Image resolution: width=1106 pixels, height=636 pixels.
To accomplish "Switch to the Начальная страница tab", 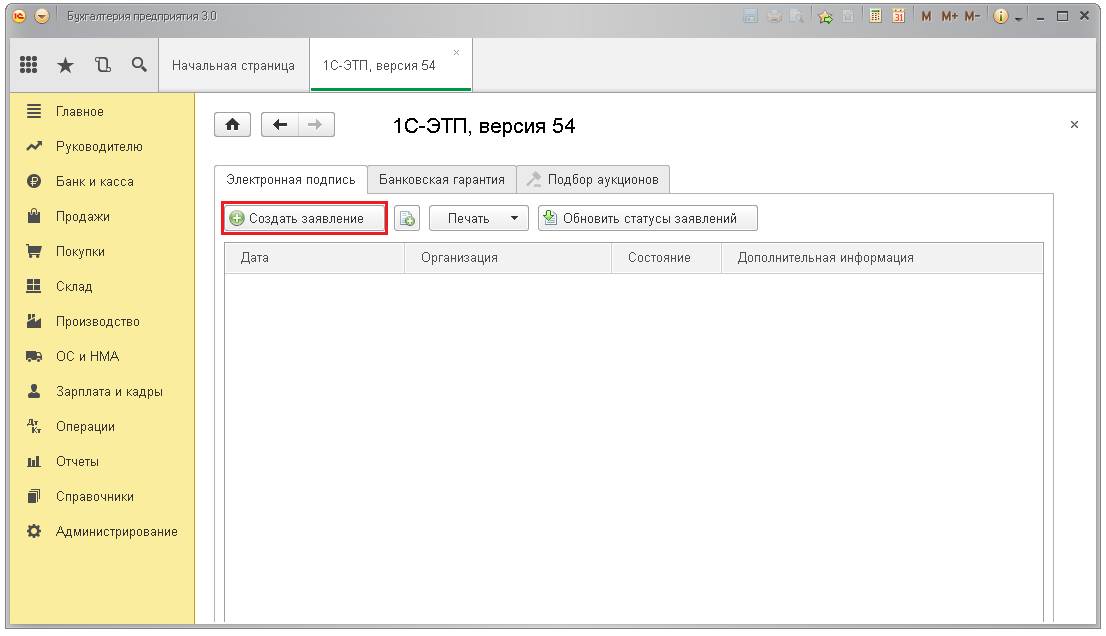I will click(x=233, y=66).
